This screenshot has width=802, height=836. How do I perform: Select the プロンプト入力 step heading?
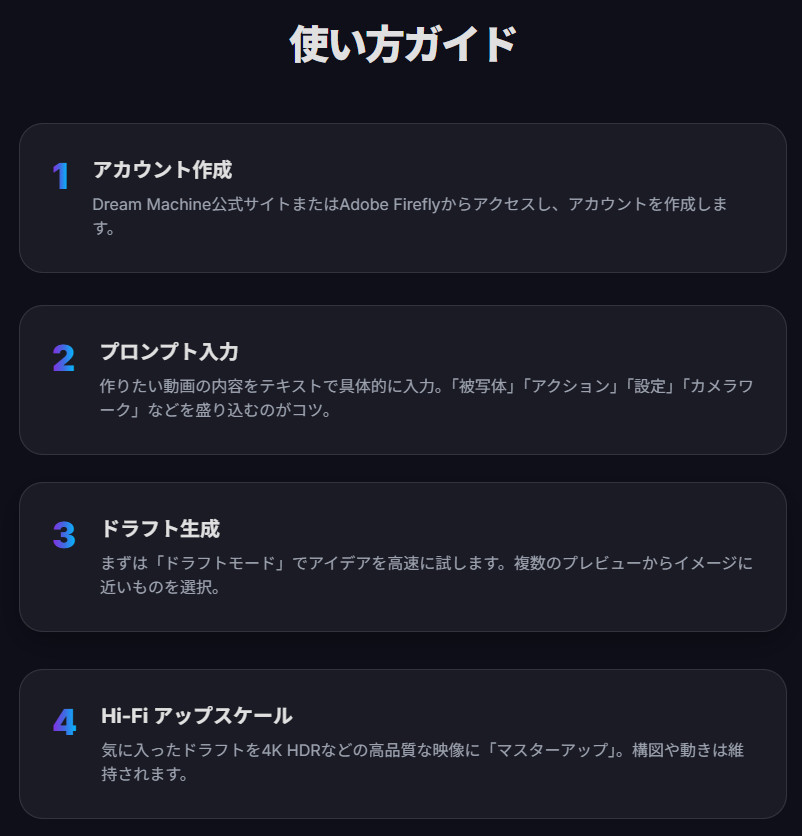(x=169, y=352)
